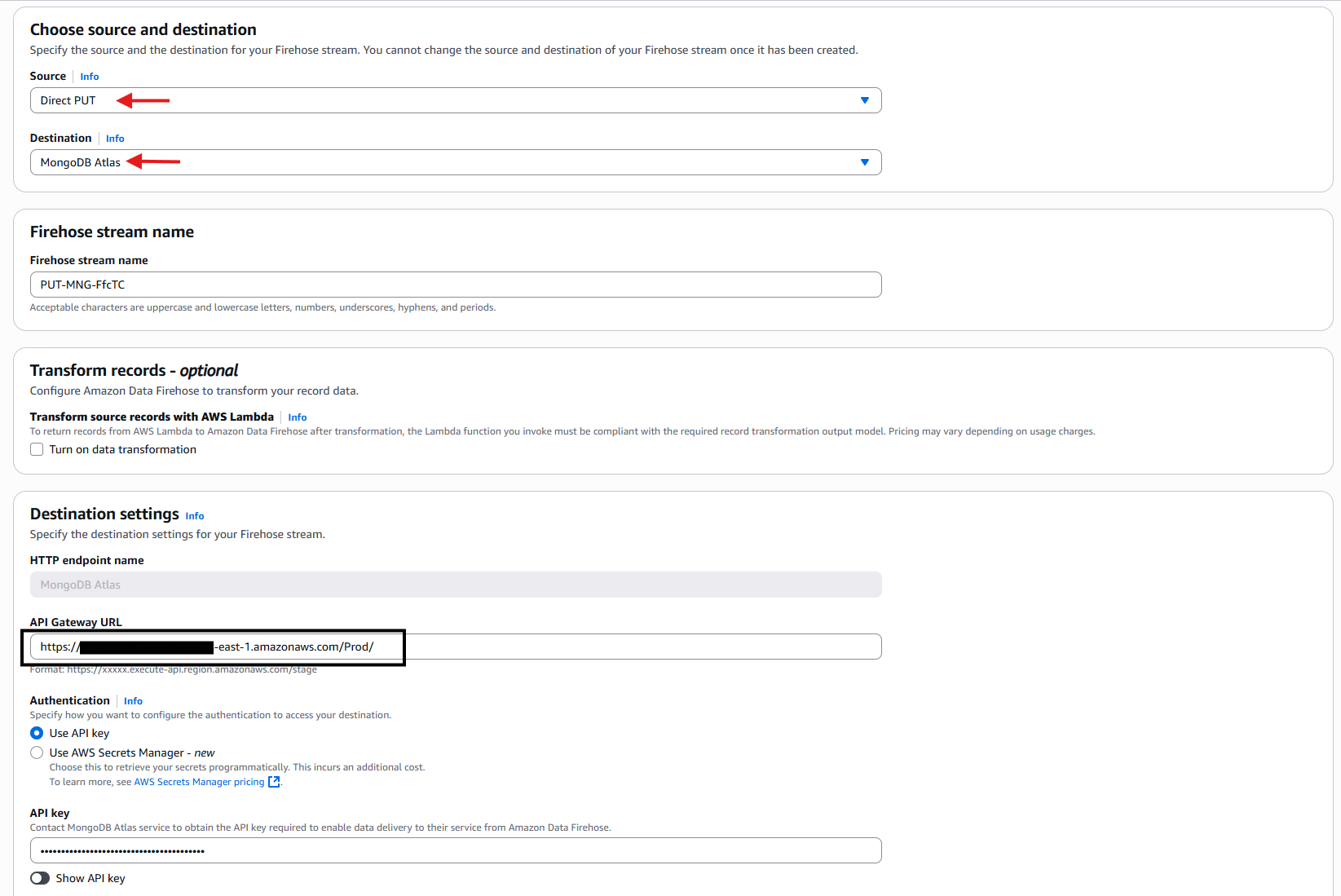Select the Use API key radio button
The image size is (1341, 896).
point(36,732)
